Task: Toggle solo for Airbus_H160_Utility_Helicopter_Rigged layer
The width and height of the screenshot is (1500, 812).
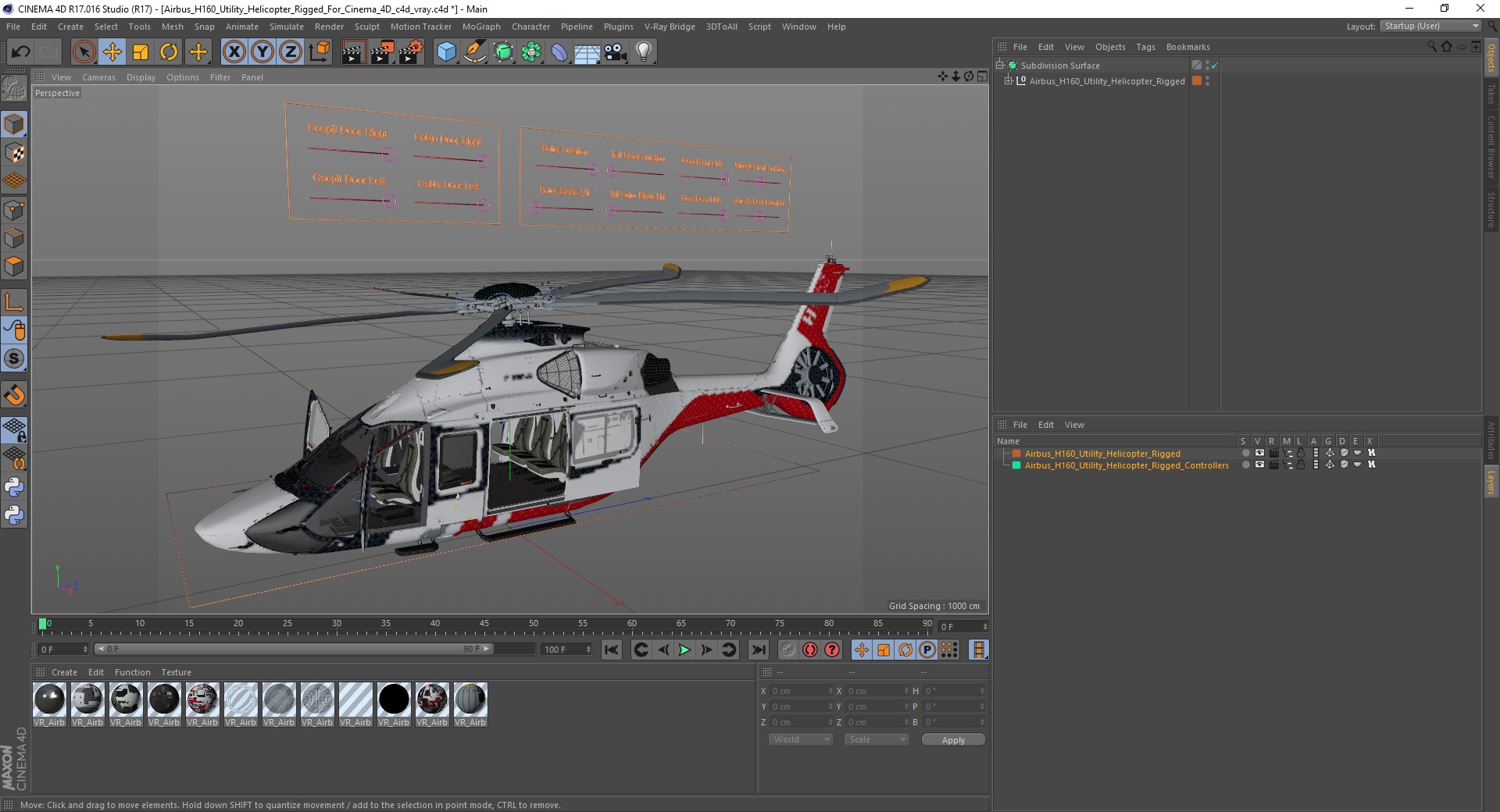Action: point(1245,453)
